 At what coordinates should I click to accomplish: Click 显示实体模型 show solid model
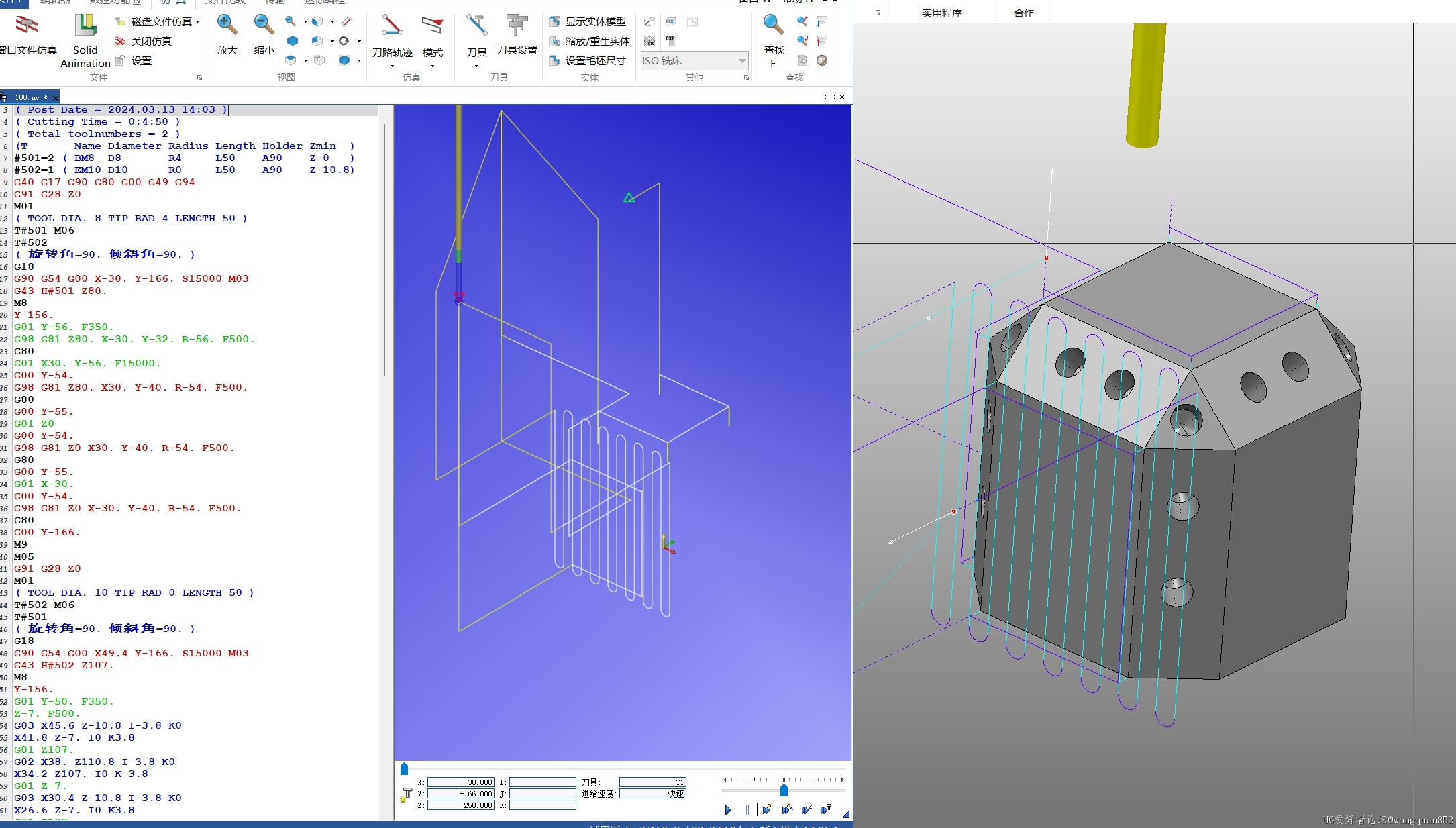[x=587, y=21]
